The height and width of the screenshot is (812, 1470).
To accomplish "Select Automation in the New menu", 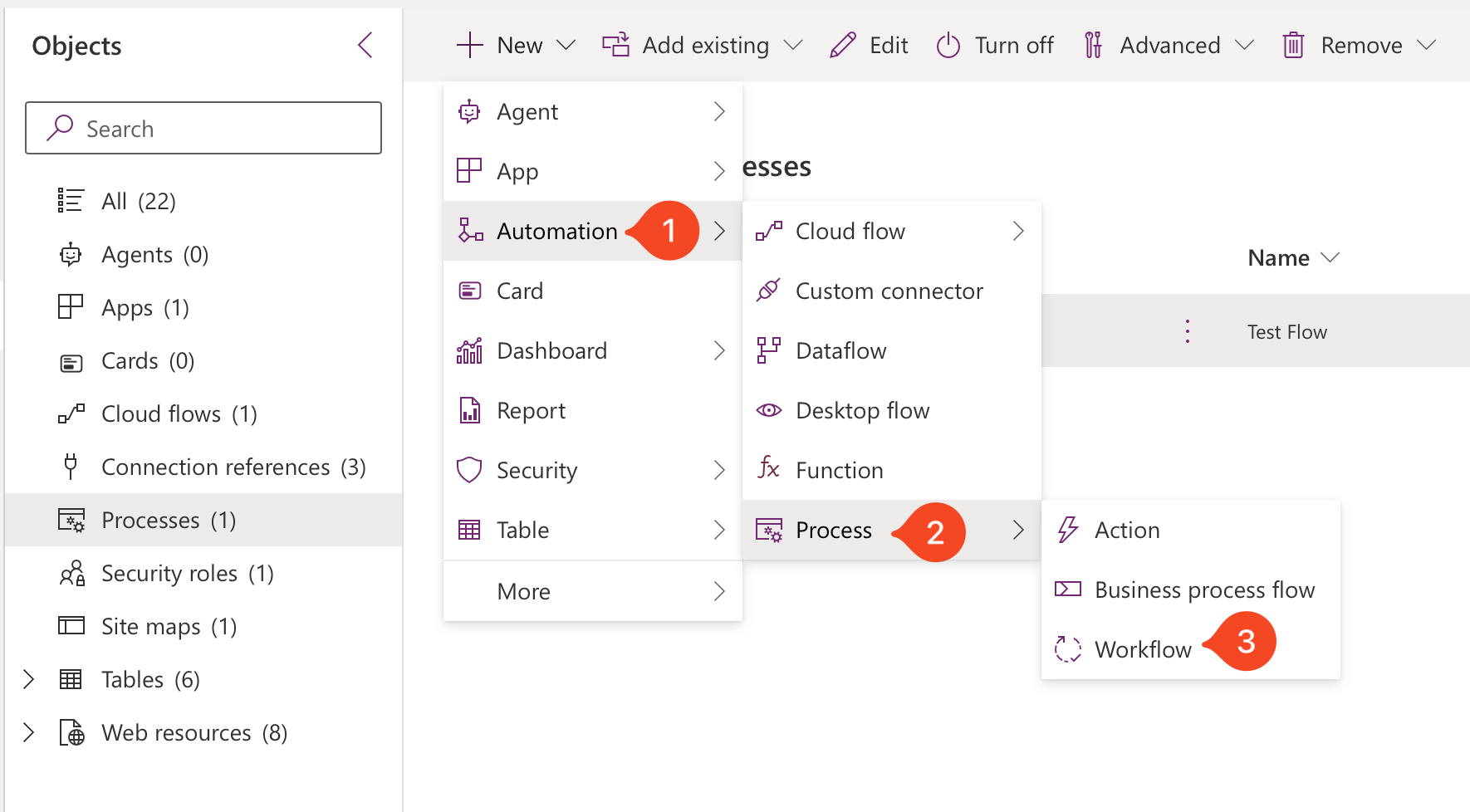I will click(x=593, y=231).
